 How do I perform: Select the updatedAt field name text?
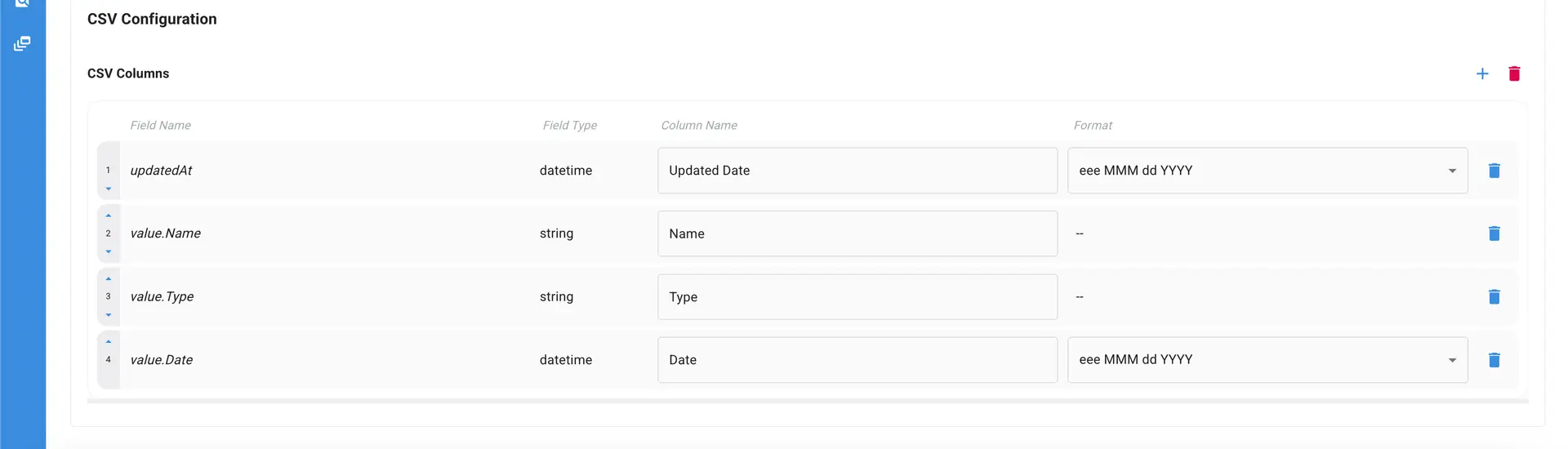(x=161, y=171)
